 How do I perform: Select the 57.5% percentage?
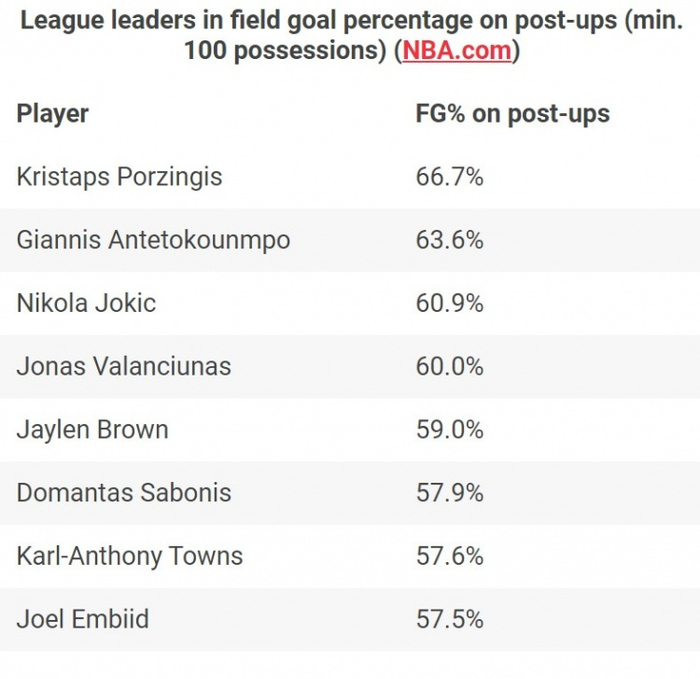449,619
